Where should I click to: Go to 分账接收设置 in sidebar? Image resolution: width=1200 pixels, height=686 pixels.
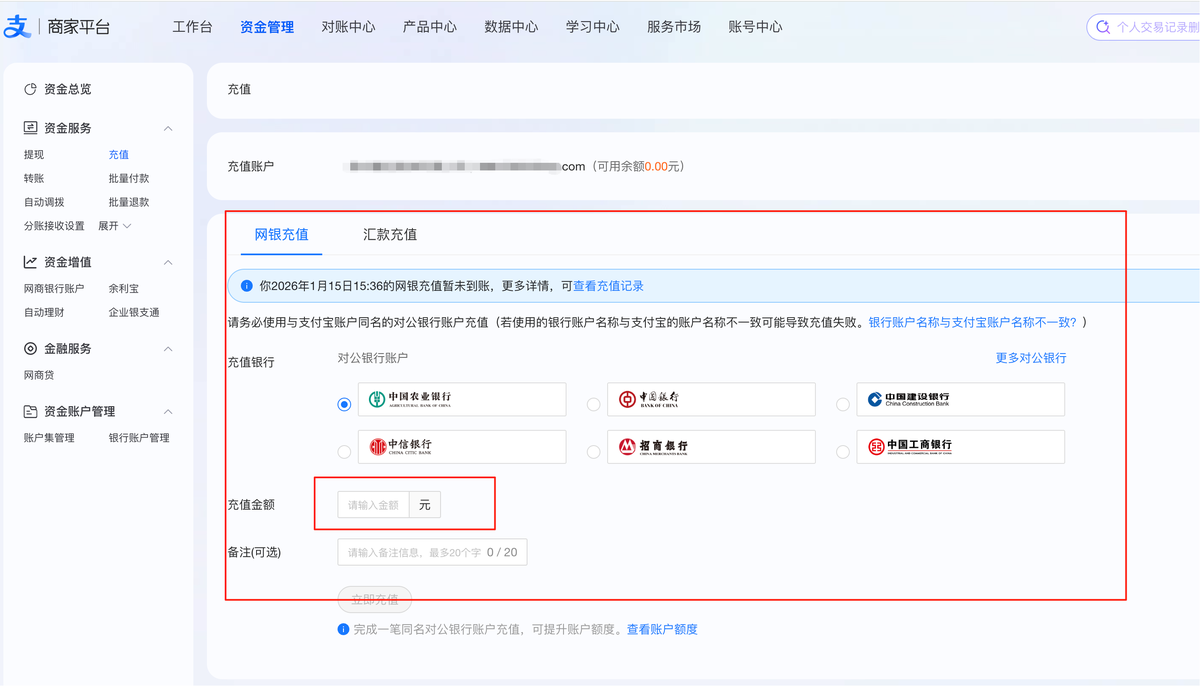tap(54, 226)
